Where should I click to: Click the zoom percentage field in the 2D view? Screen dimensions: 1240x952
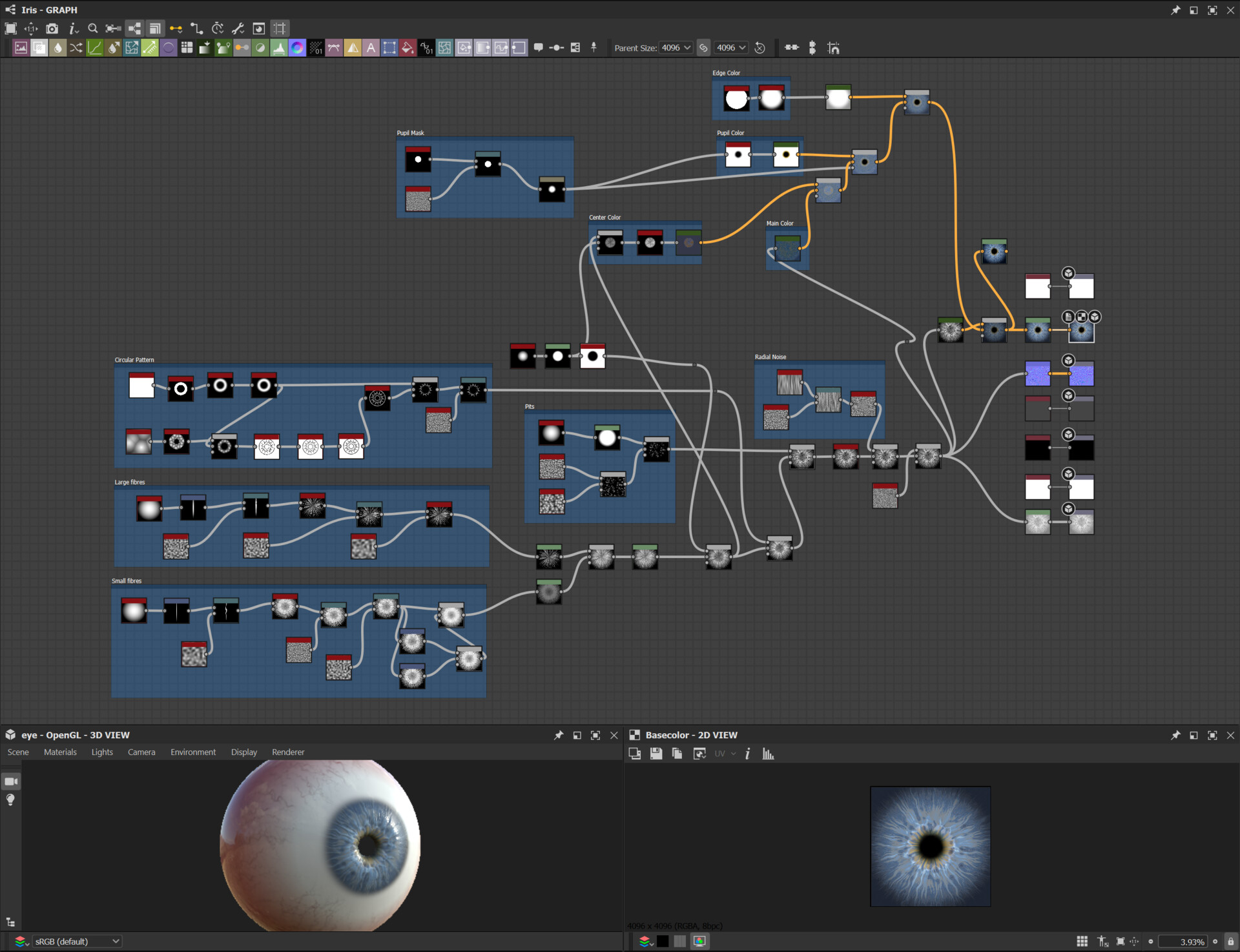click(1188, 941)
